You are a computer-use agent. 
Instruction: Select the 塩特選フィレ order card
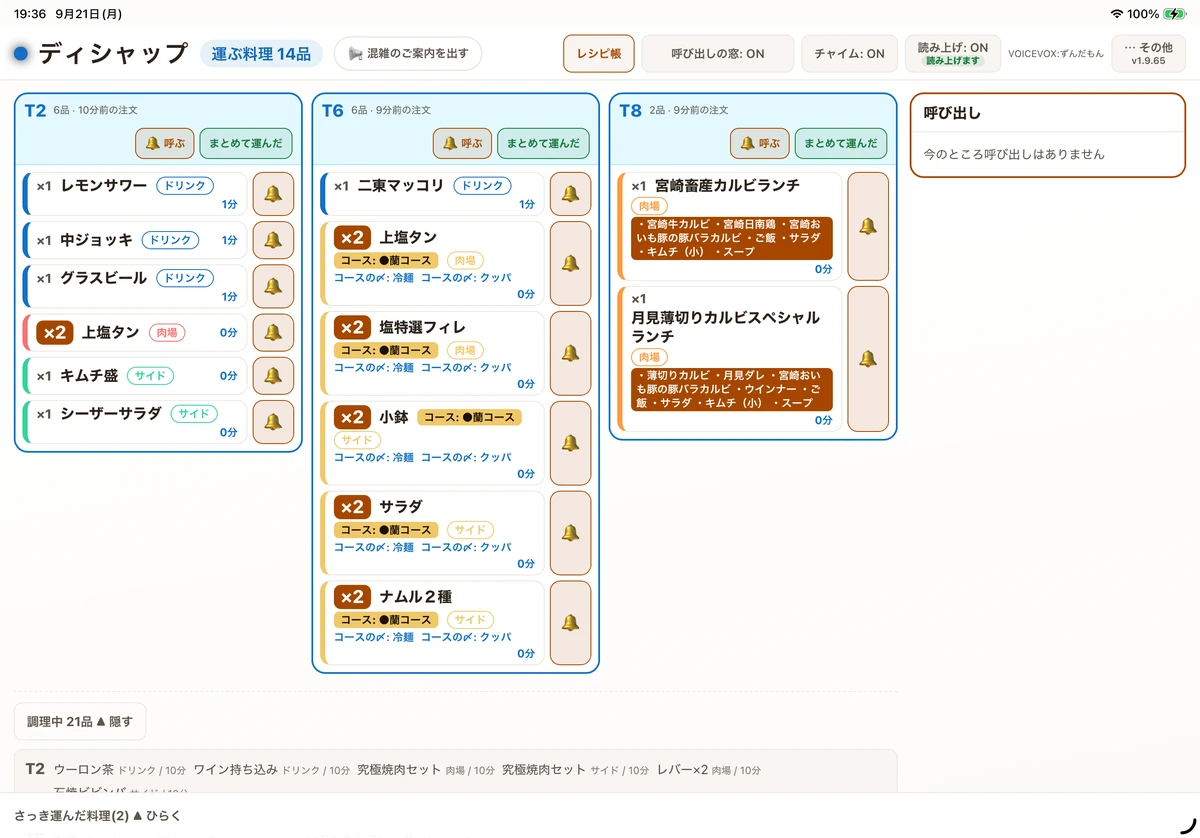432,353
